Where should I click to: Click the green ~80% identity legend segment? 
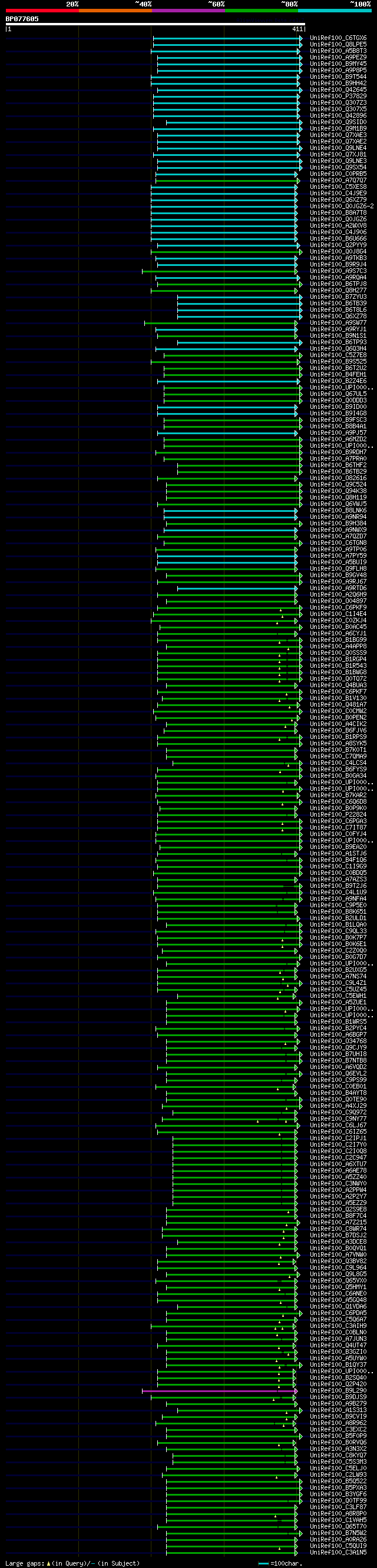click(262, 11)
